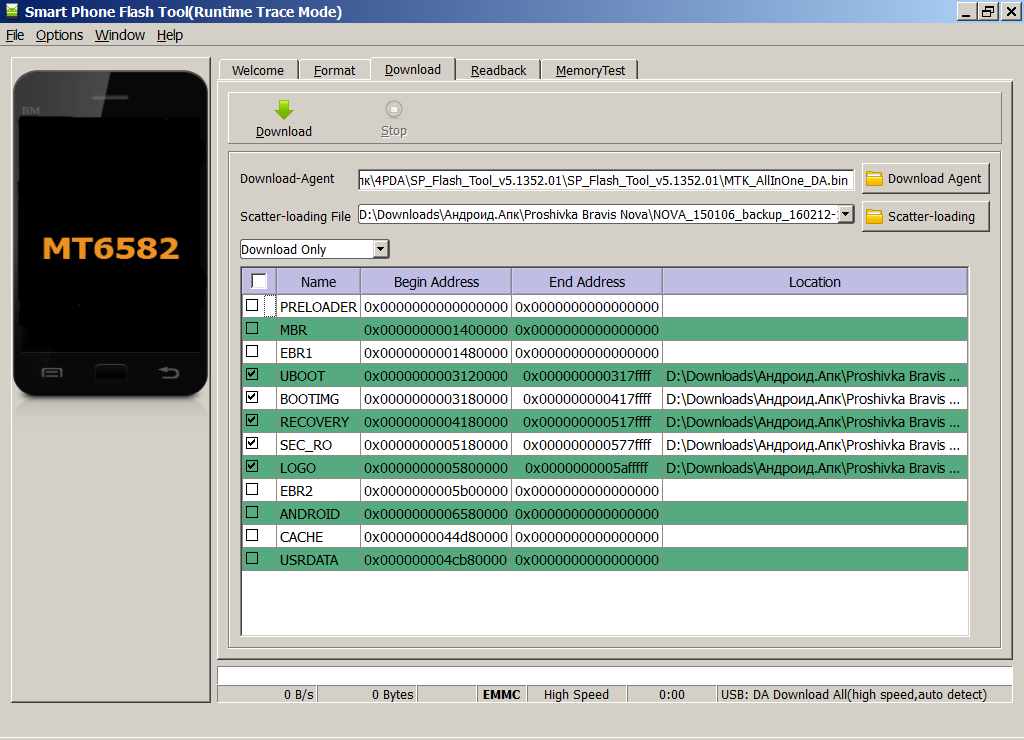
Task: Switch to the Format tab
Action: click(x=334, y=70)
